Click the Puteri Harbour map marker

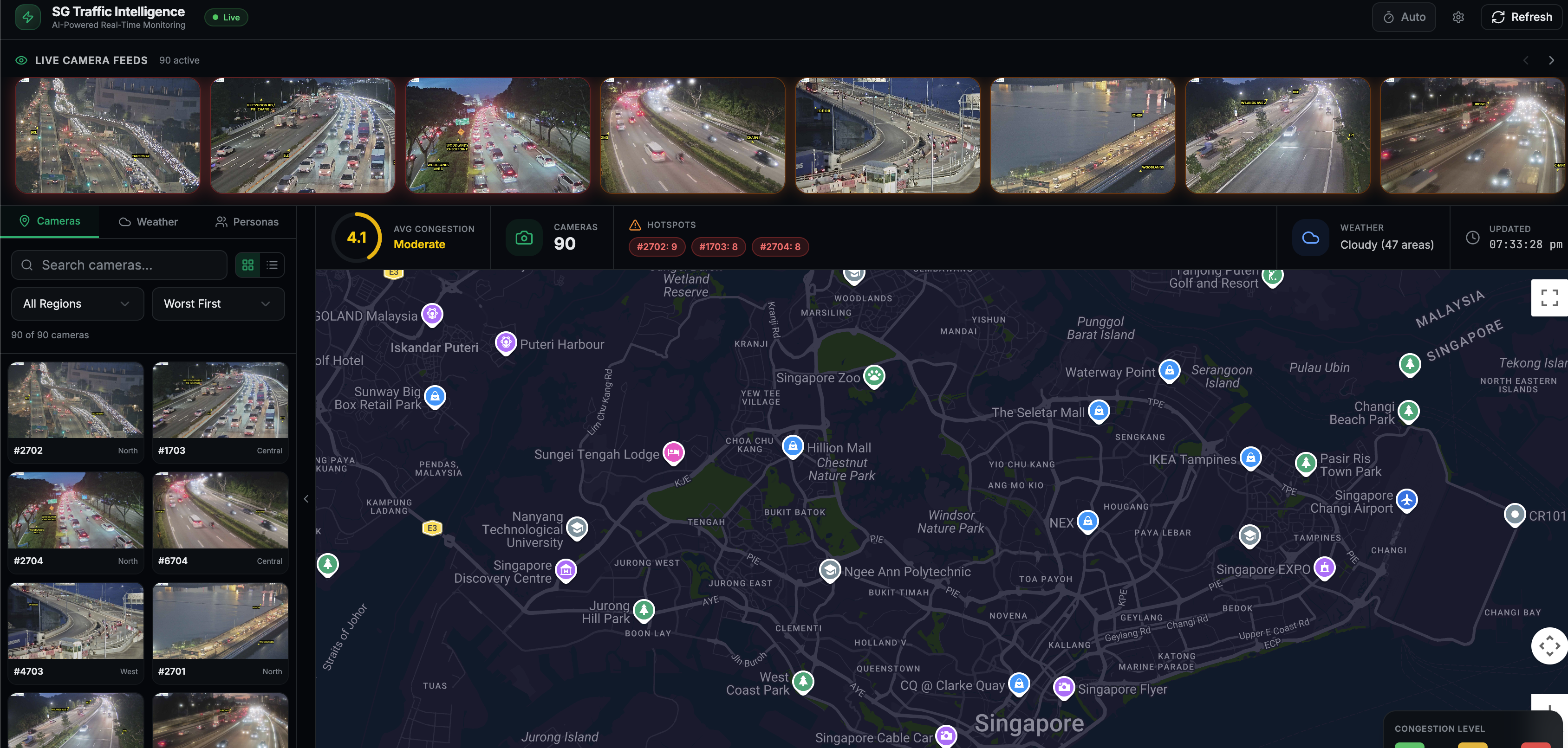click(x=506, y=343)
